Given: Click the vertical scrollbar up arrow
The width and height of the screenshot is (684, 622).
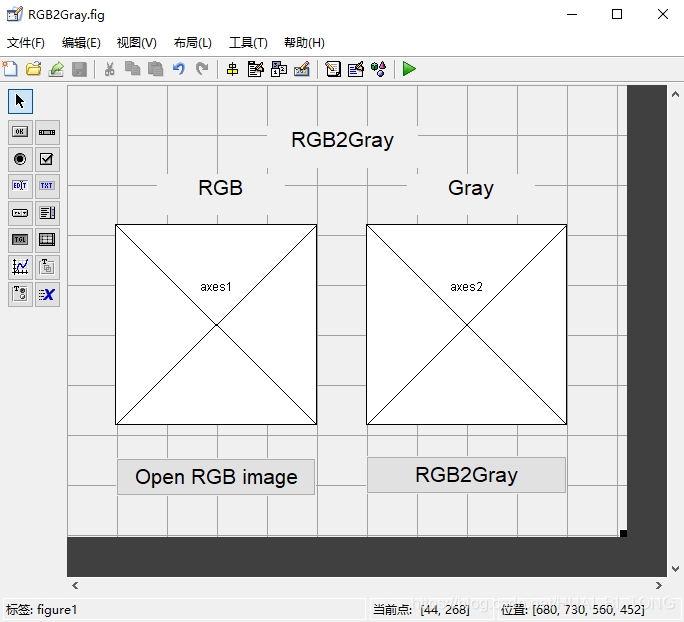Looking at the screenshot, I should pos(675,94).
